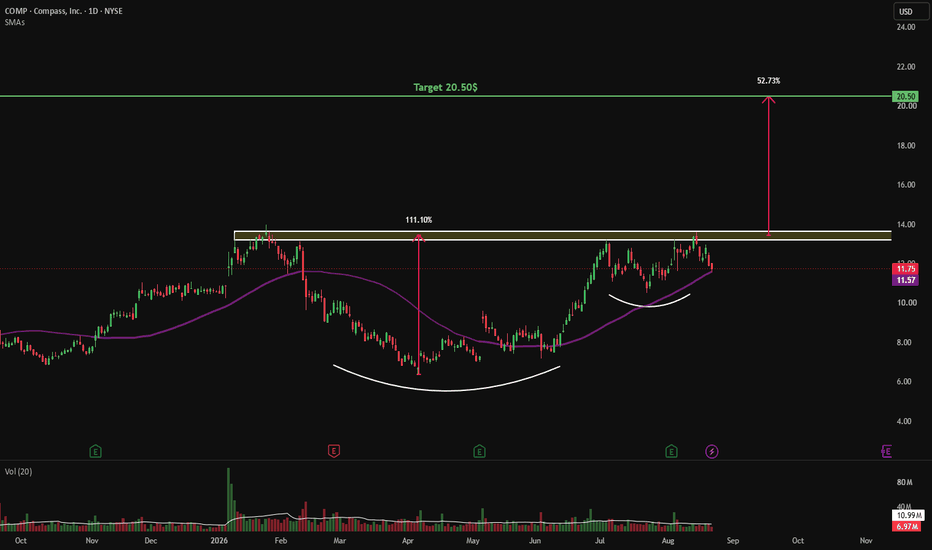Select the yellow resistance zone rectangle
This screenshot has width=932, height=550.
point(563,236)
